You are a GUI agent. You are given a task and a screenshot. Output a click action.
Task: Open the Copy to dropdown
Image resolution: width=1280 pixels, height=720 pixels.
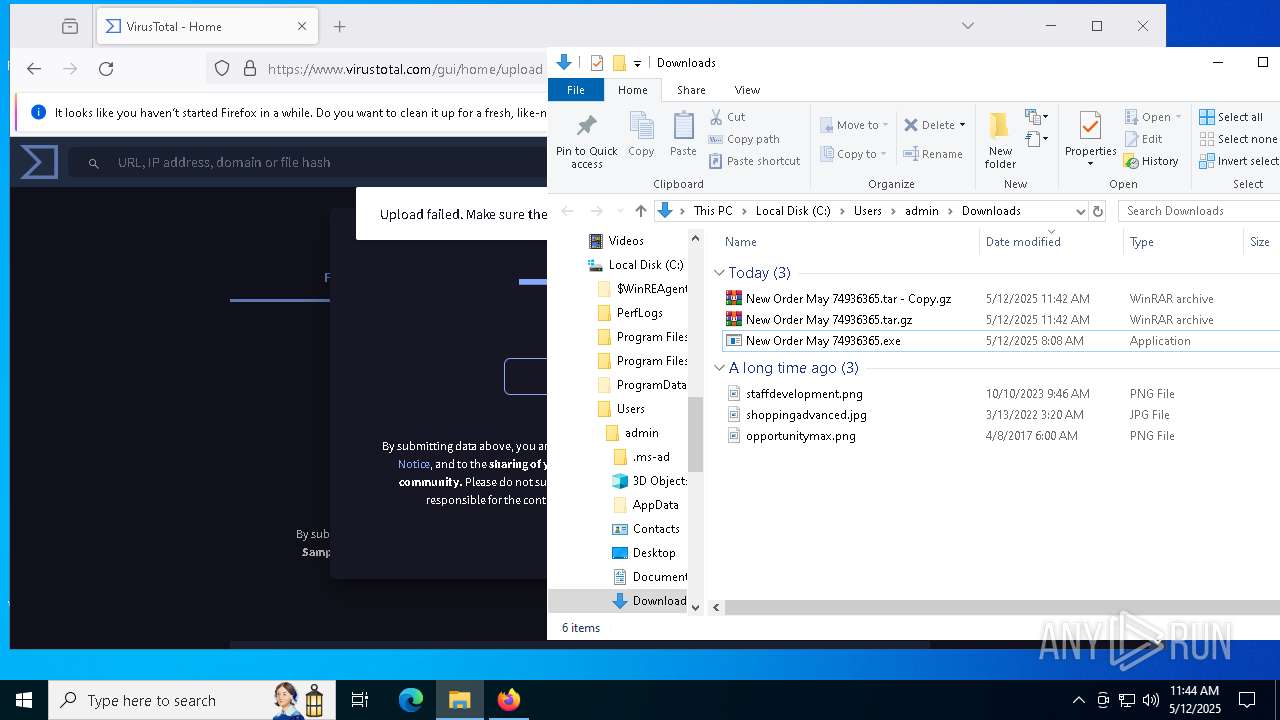855,154
